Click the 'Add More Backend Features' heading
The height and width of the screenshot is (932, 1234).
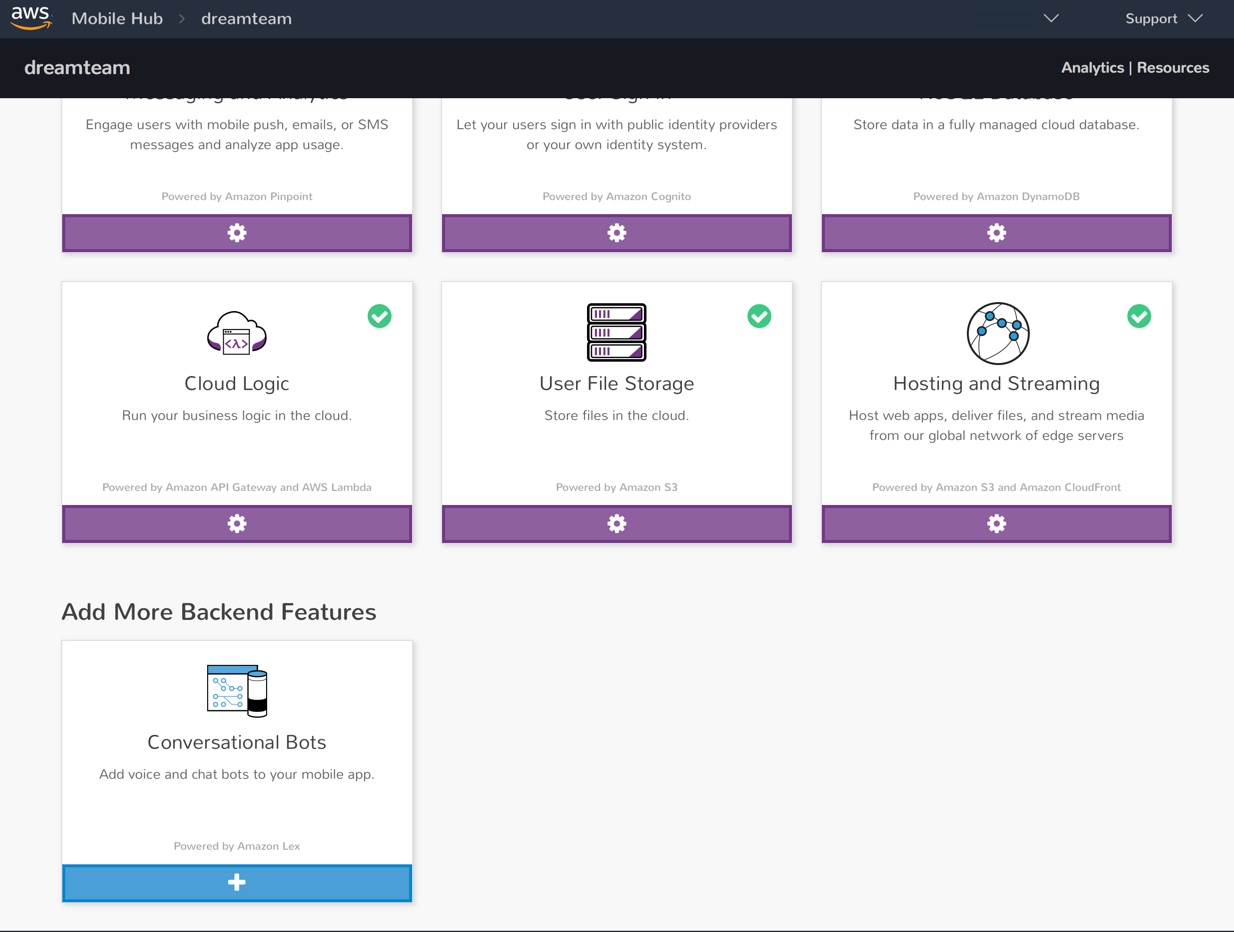pos(219,612)
